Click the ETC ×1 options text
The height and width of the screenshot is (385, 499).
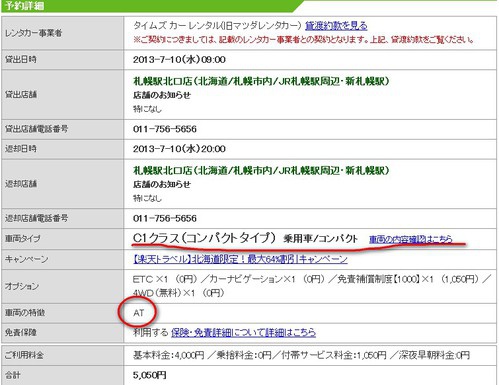tap(165, 279)
